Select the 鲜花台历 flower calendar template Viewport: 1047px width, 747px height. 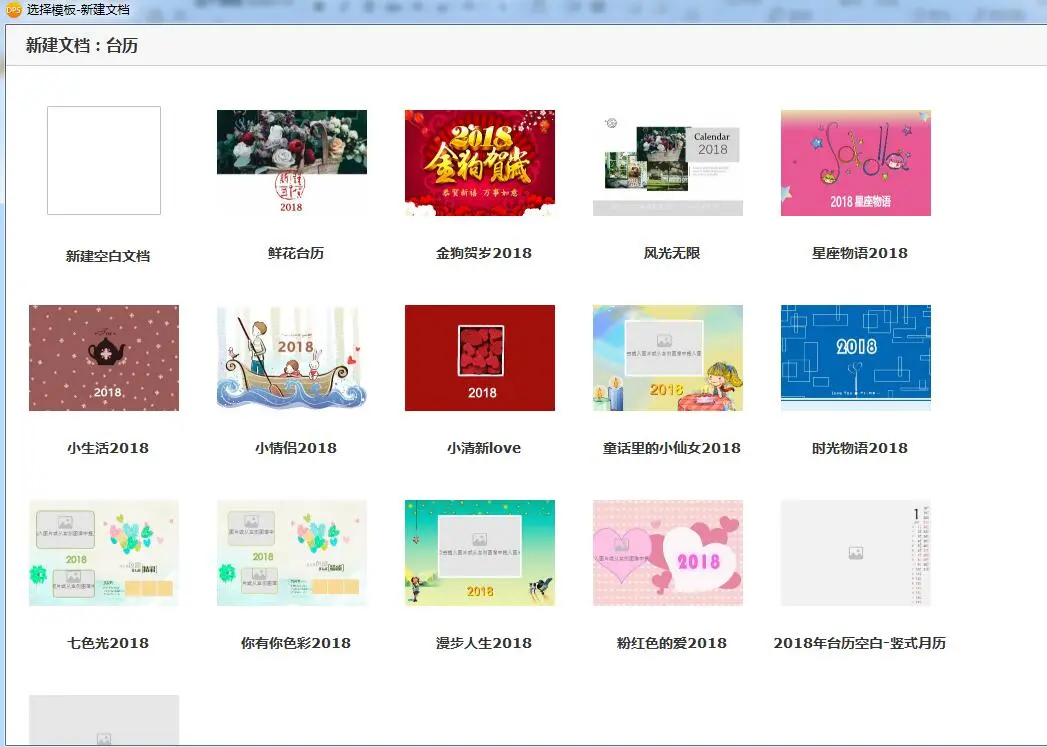291,162
